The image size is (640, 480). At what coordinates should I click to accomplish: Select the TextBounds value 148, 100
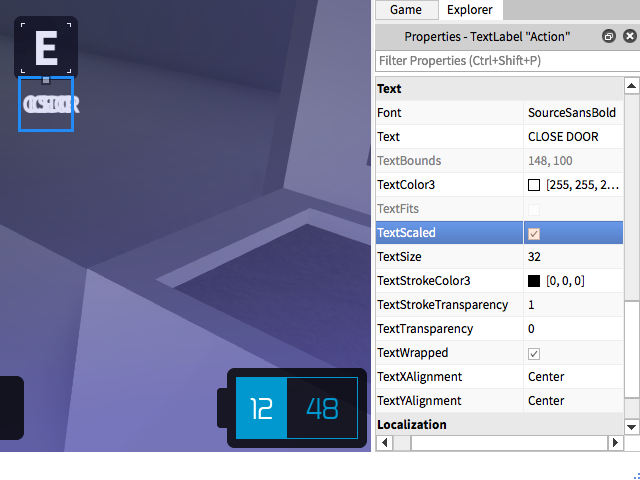(x=550, y=161)
